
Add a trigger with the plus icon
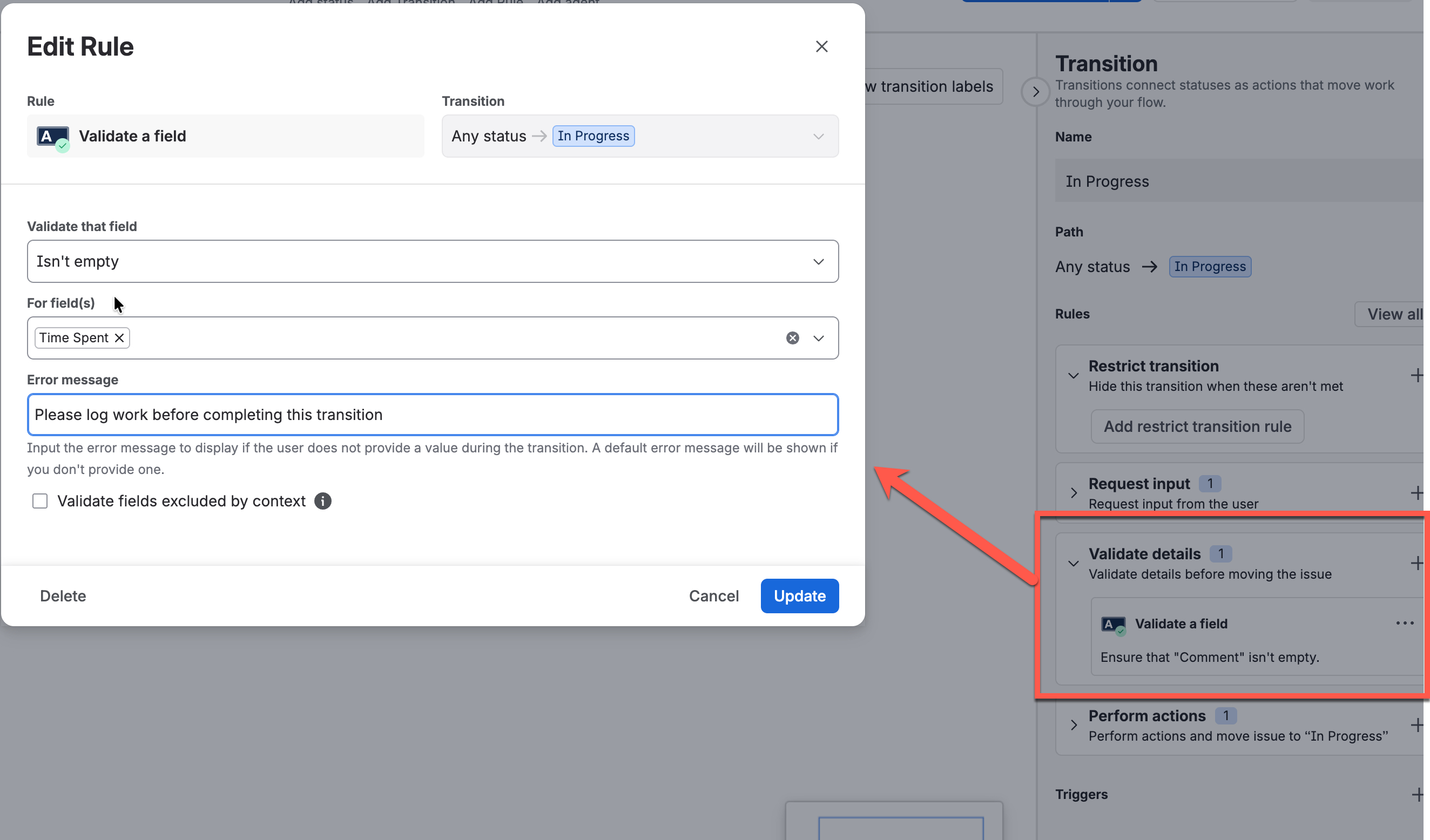[x=1416, y=794]
